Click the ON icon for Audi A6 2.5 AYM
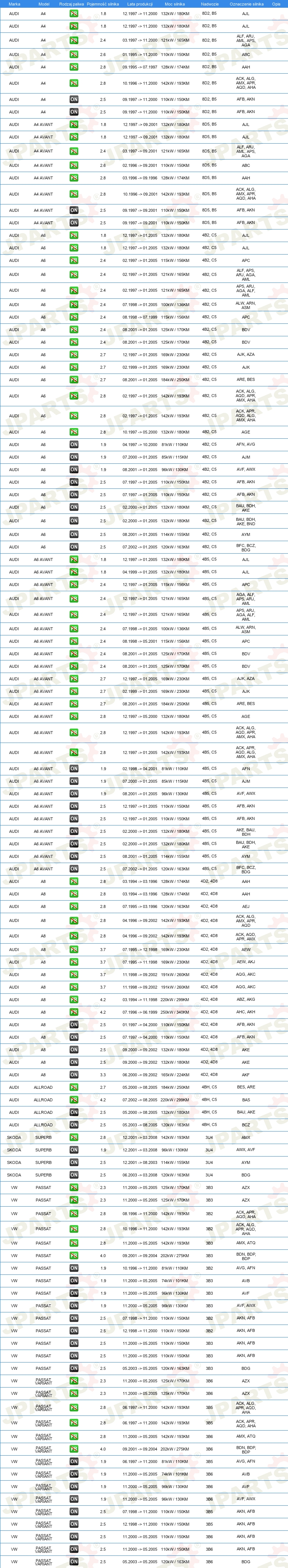This screenshot has width=288, height=1568. [x=74, y=534]
